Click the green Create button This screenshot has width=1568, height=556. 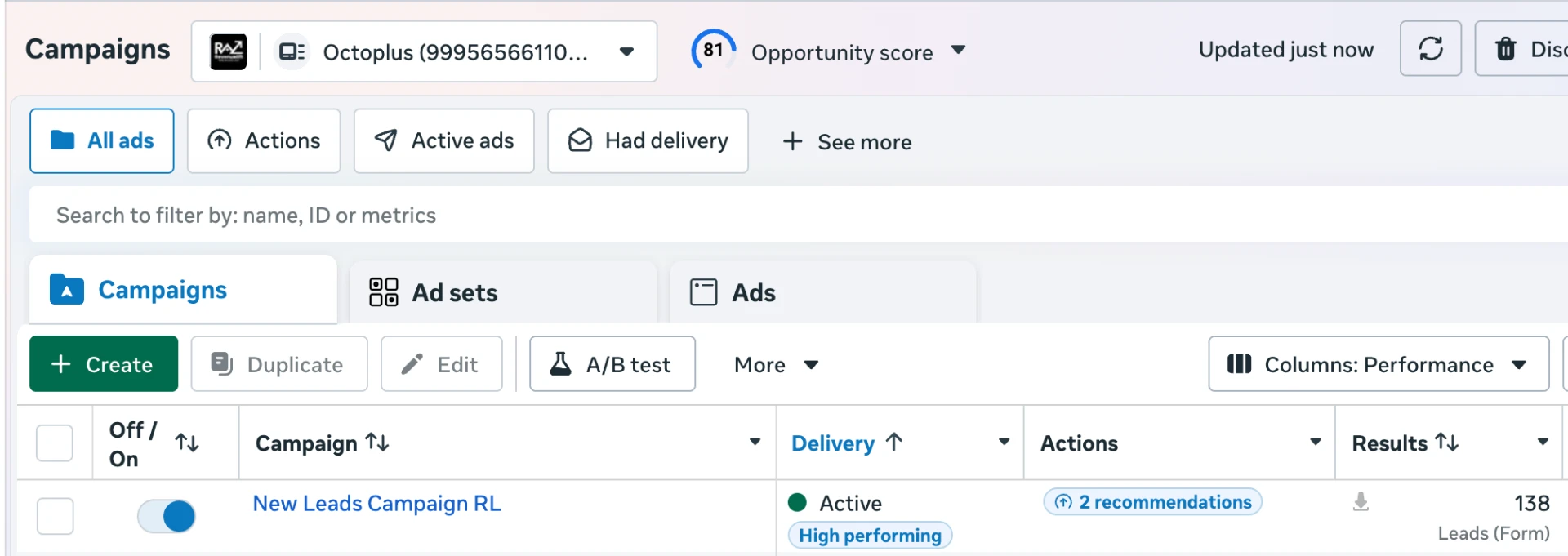[x=104, y=364]
